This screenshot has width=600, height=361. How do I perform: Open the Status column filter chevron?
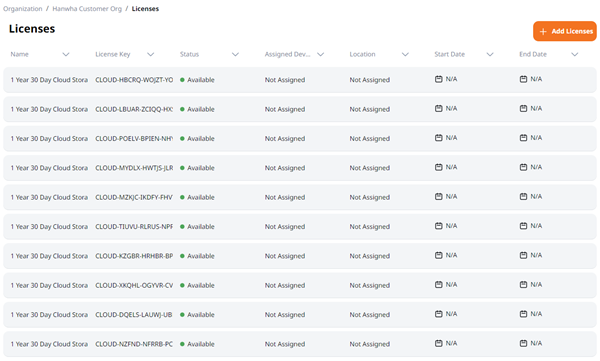pos(235,54)
